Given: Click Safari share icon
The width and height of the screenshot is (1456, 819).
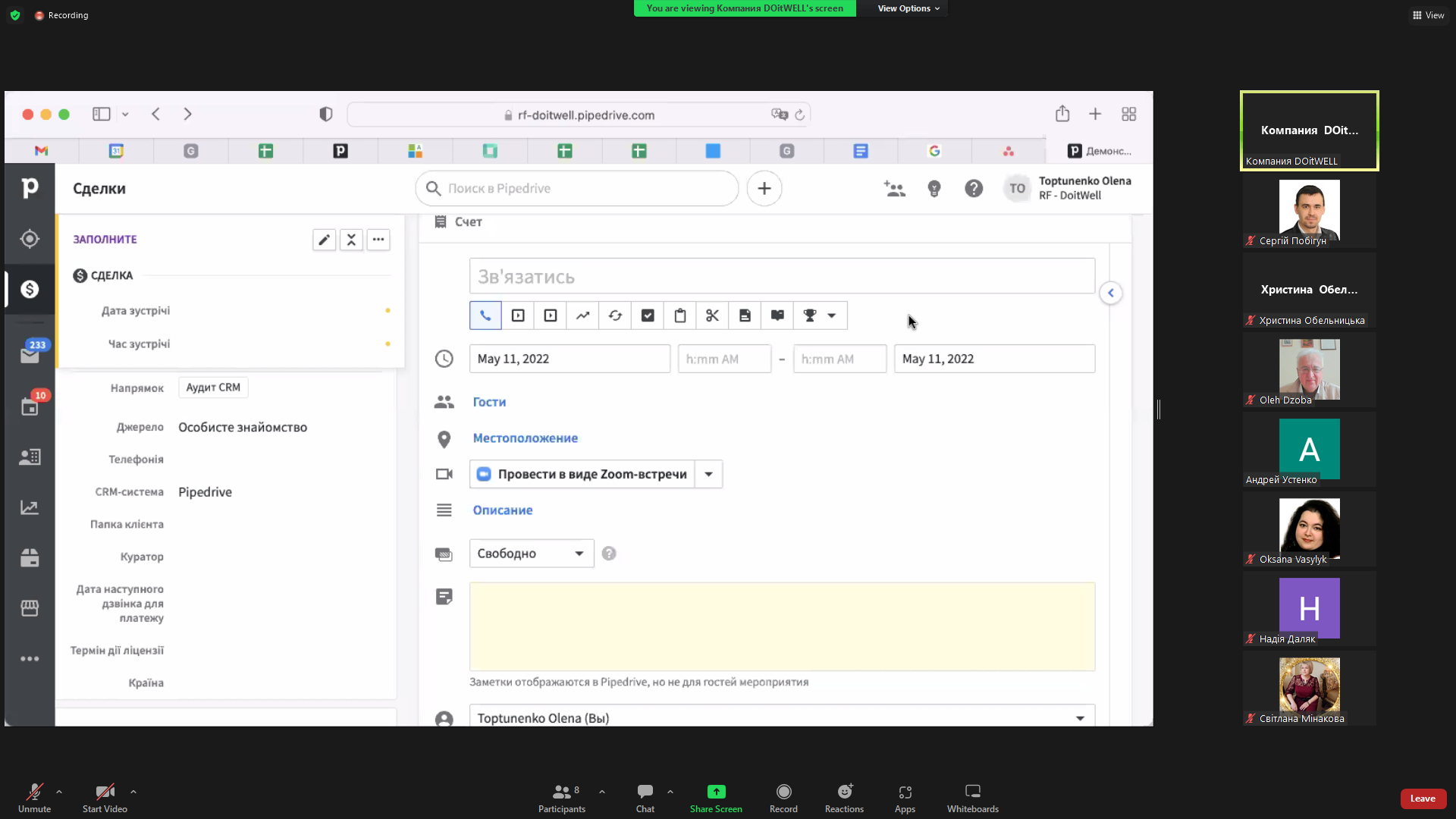Looking at the screenshot, I should [1062, 114].
